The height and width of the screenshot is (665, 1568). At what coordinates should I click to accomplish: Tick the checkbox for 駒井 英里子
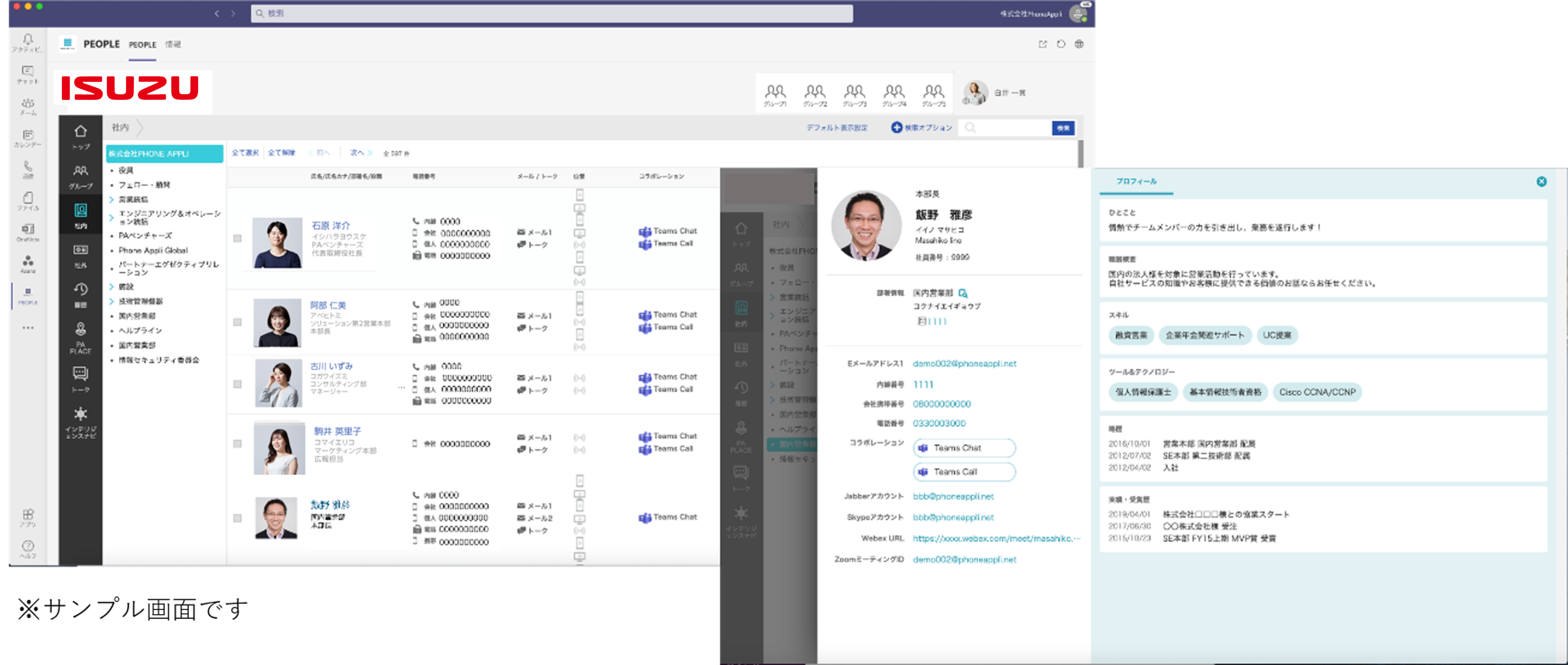237,443
